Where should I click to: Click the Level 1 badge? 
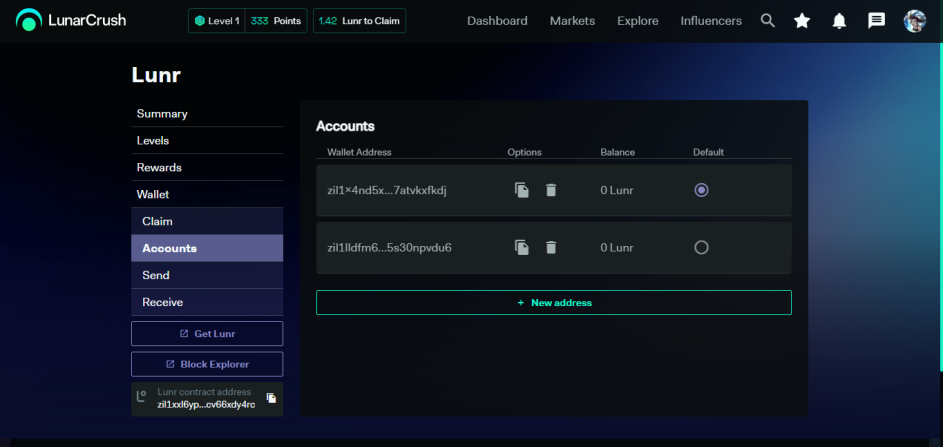pos(217,20)
